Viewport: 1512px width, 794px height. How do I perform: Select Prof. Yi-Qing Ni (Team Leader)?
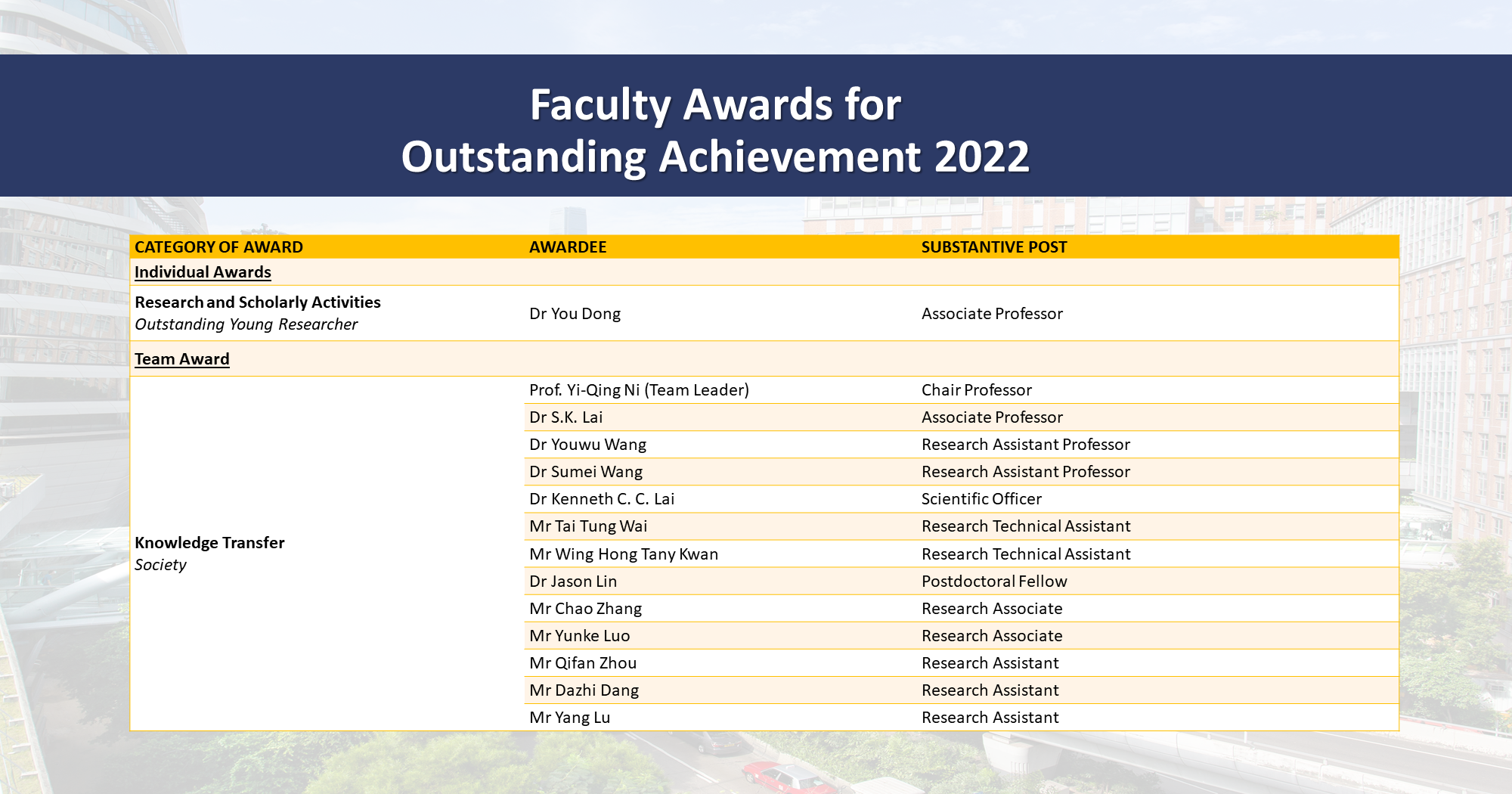[639, 390]
